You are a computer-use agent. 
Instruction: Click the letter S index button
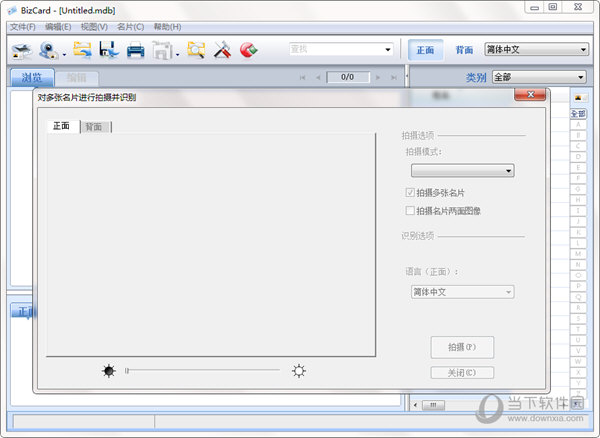pos(578,319)
